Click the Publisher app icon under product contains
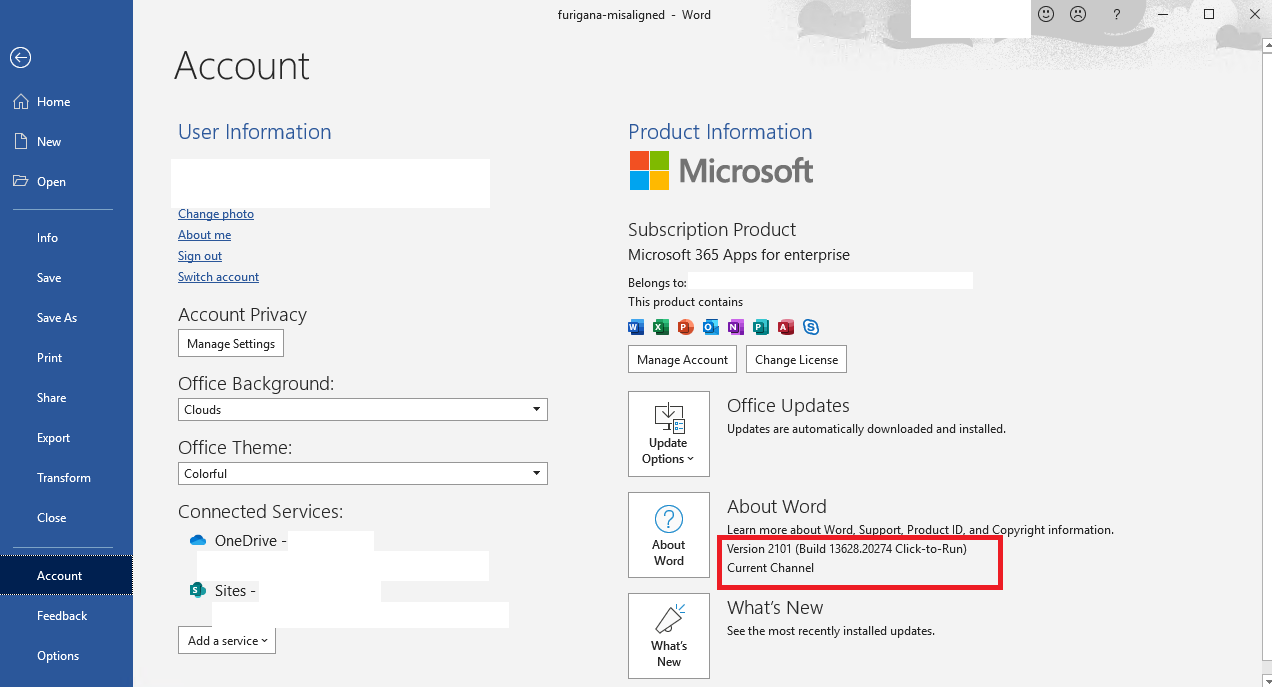 pos(761,327)
